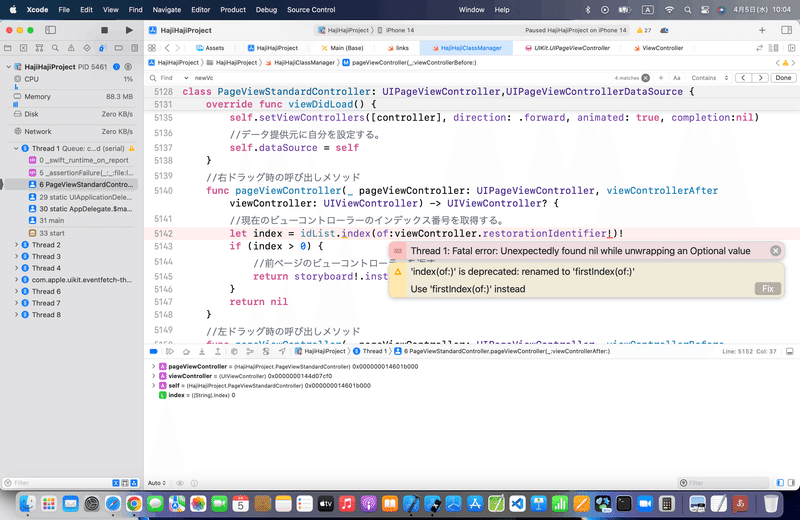Open the Report navigator
Viewport: 800px width, 520px height.
click(134, 48)
